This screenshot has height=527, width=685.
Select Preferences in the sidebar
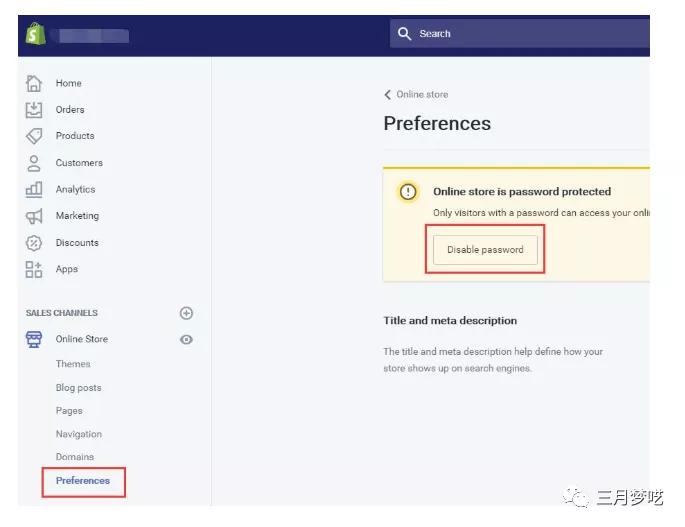click(83, 481)
